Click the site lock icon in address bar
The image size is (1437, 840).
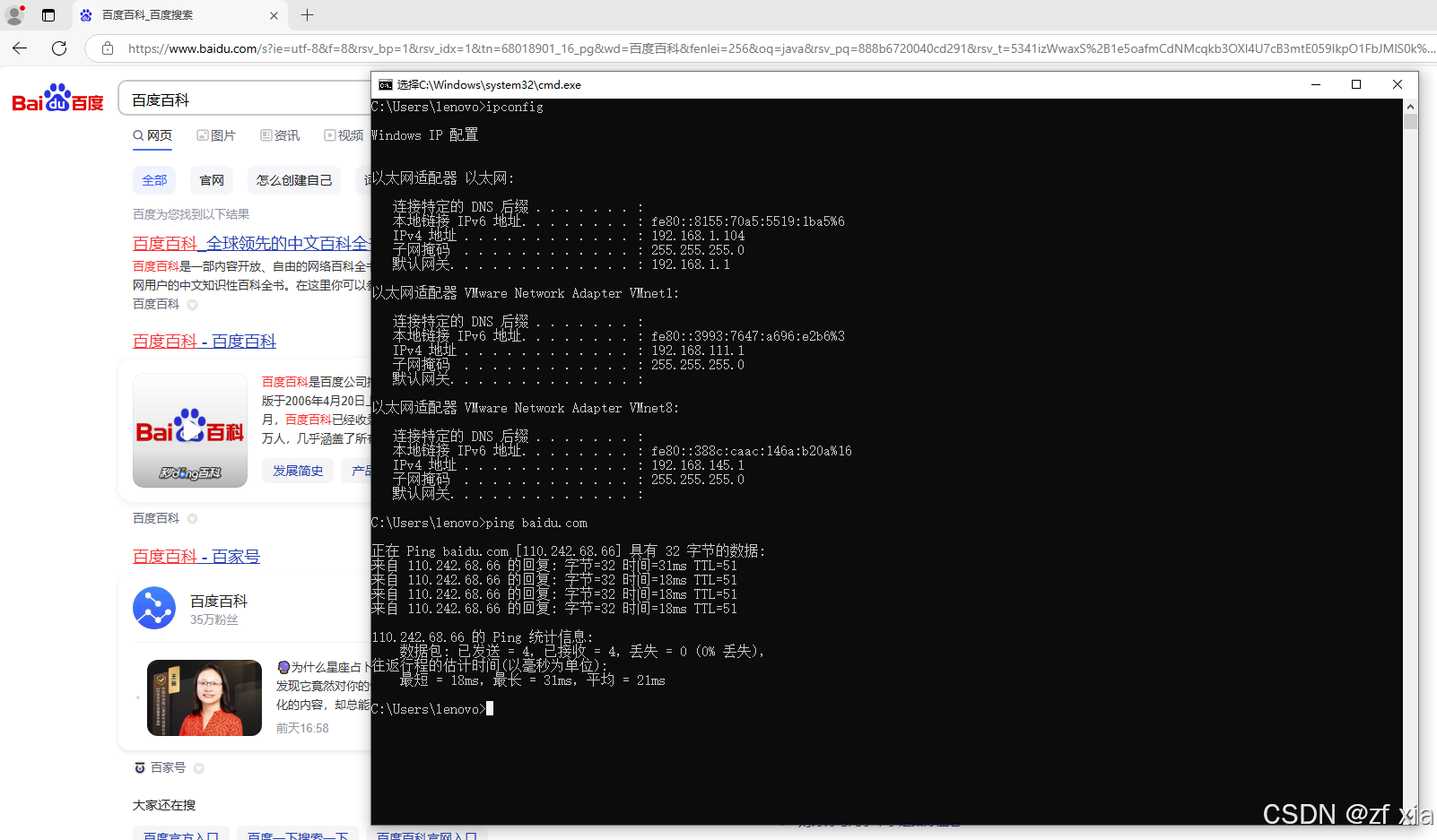(108, 48)
